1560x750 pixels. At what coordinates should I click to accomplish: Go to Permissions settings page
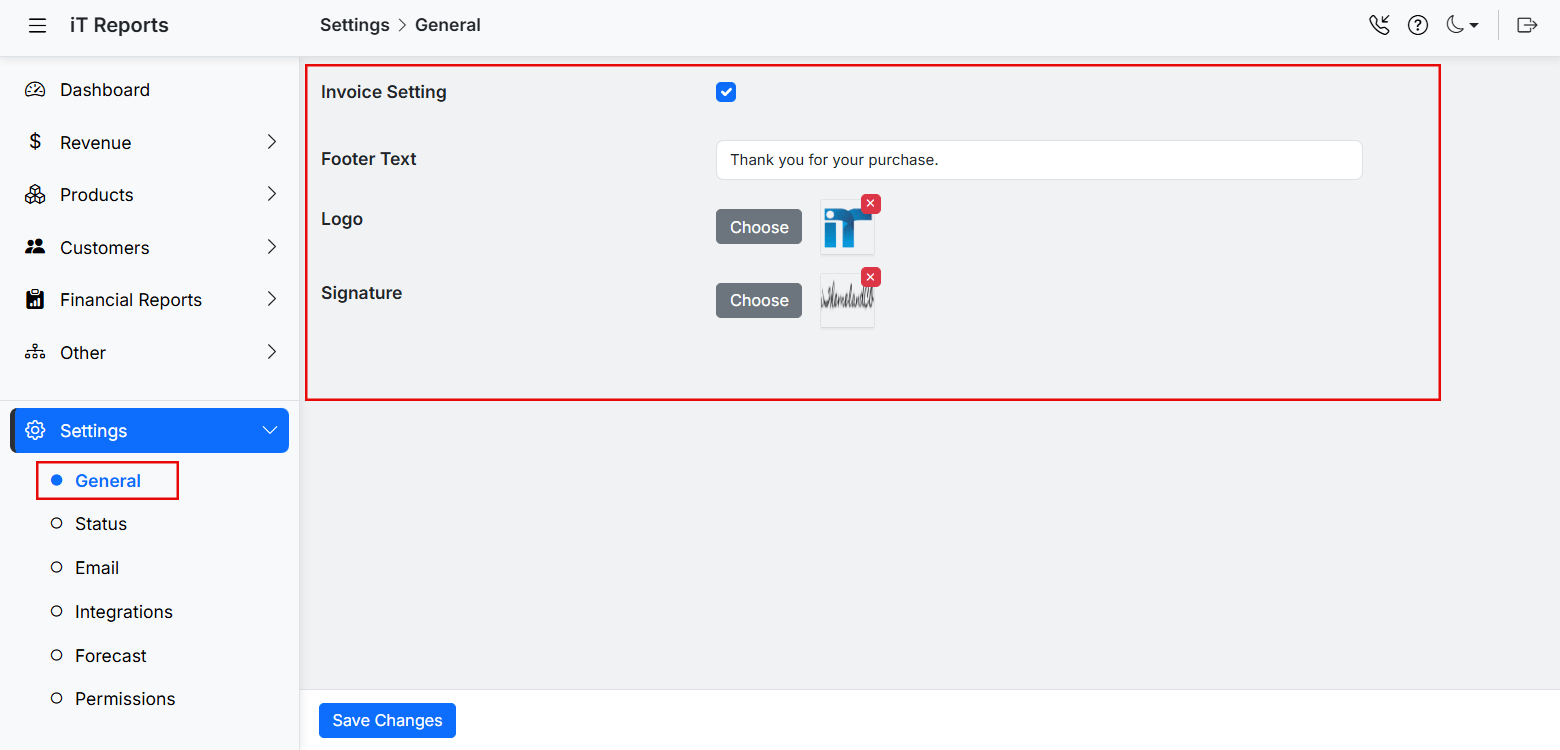(125, 699)
